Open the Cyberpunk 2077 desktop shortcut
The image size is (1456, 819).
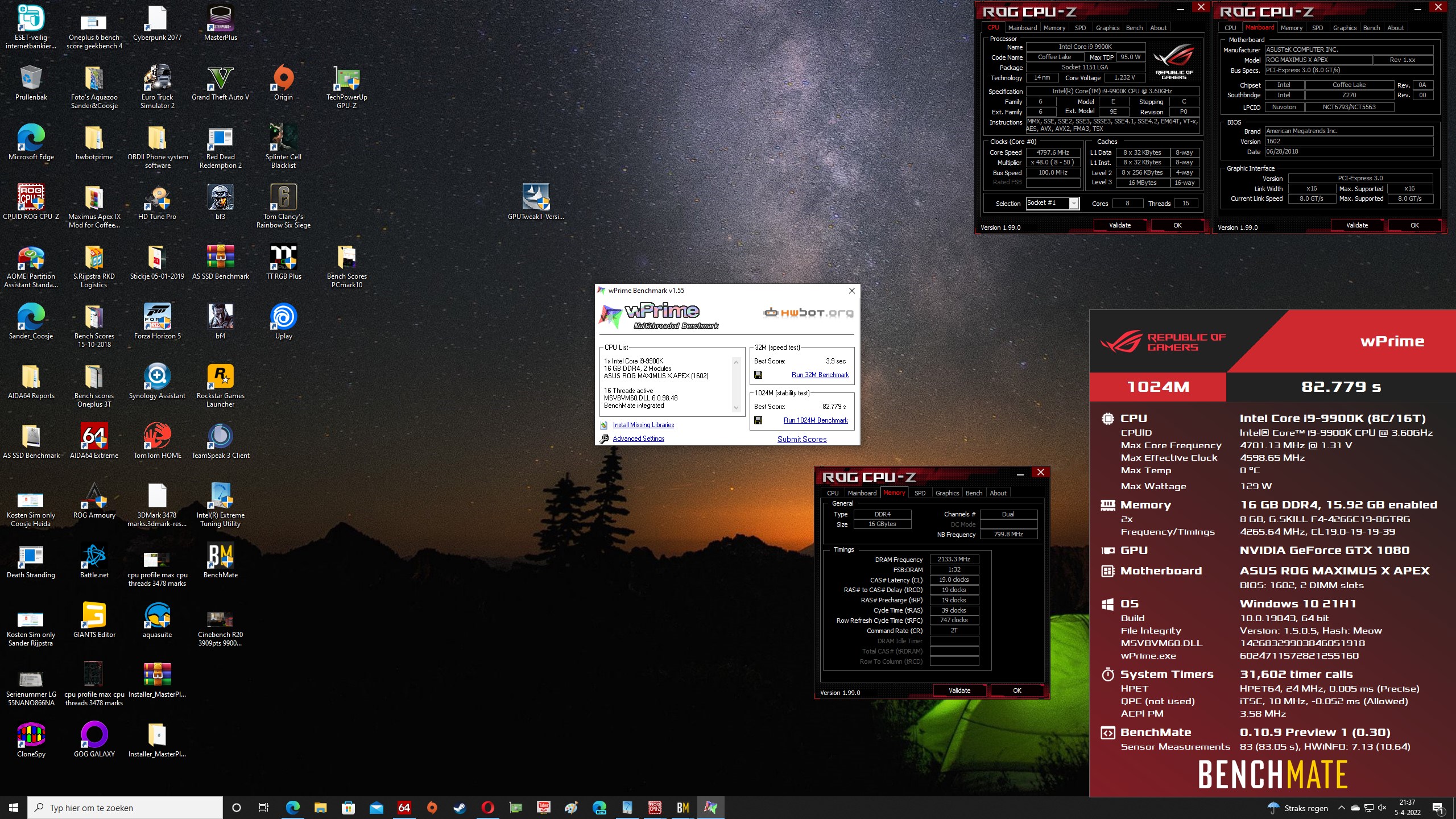[157, 23]
